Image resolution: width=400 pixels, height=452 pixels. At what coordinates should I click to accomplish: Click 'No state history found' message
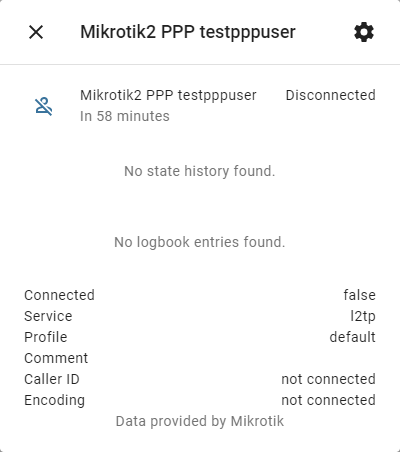click(200, 171)
